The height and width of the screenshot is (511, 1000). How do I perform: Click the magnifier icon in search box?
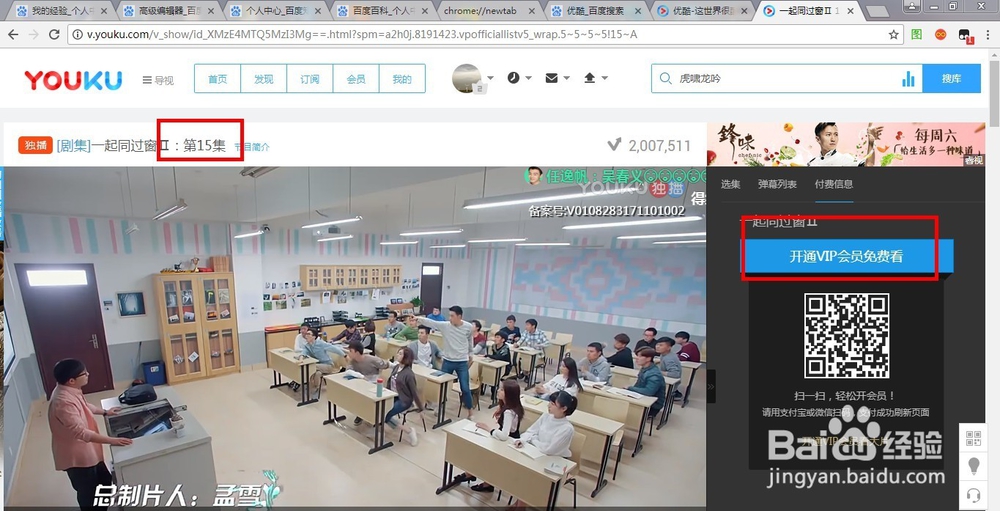pos(665,78)
